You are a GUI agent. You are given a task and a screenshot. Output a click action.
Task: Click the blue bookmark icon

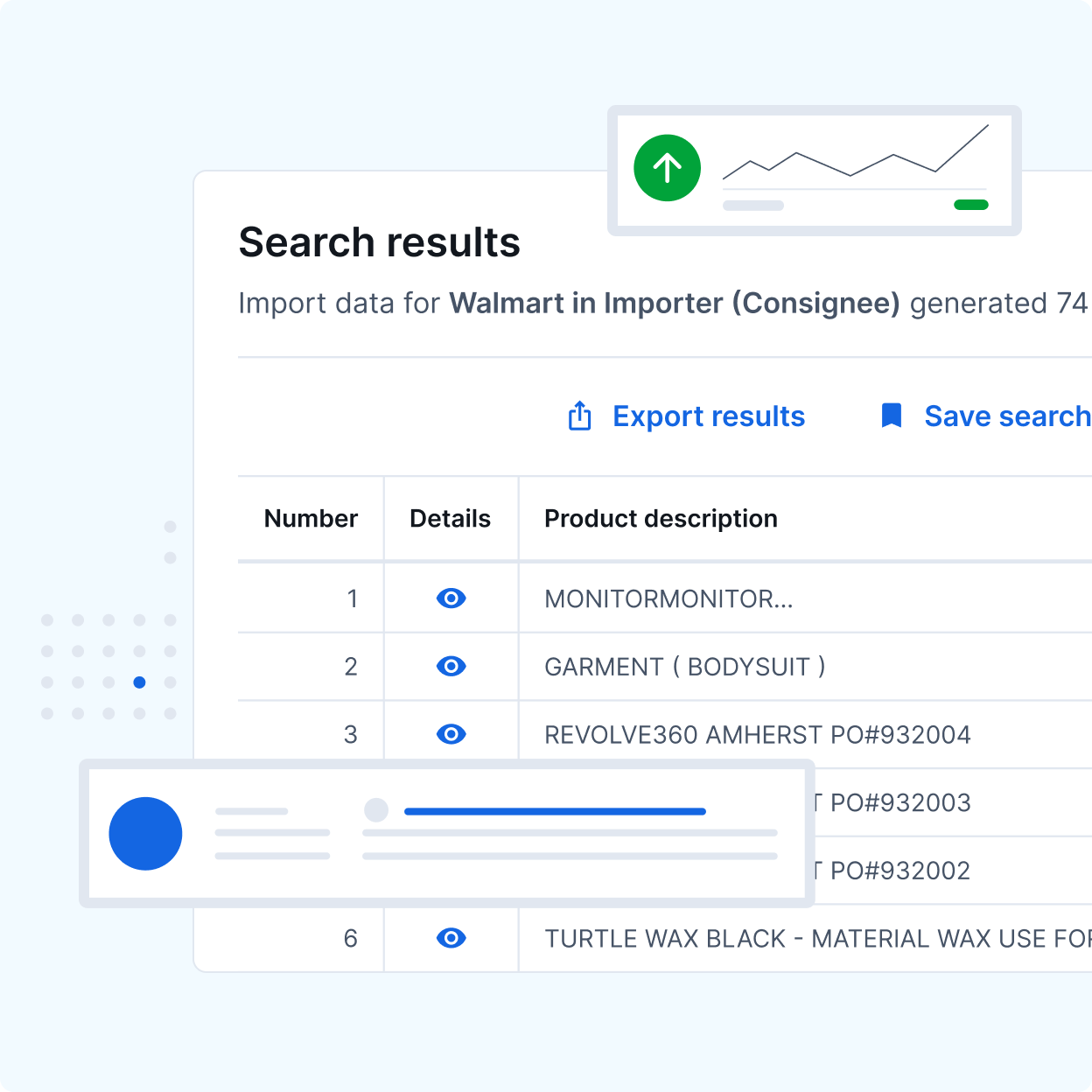pos(891,416)
